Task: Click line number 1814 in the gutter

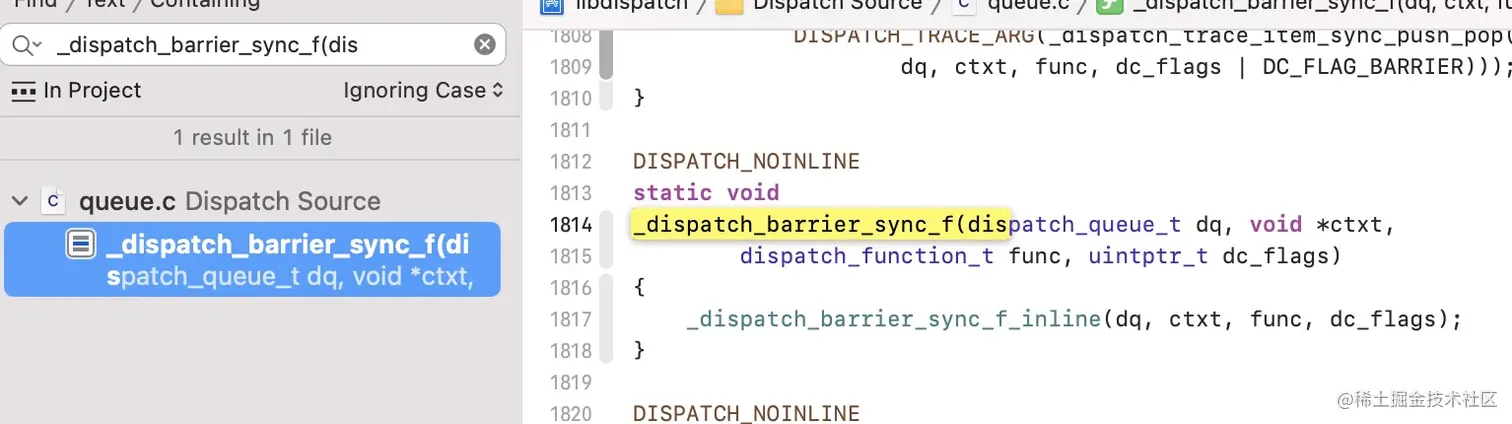Action: [x=571, y=224]
